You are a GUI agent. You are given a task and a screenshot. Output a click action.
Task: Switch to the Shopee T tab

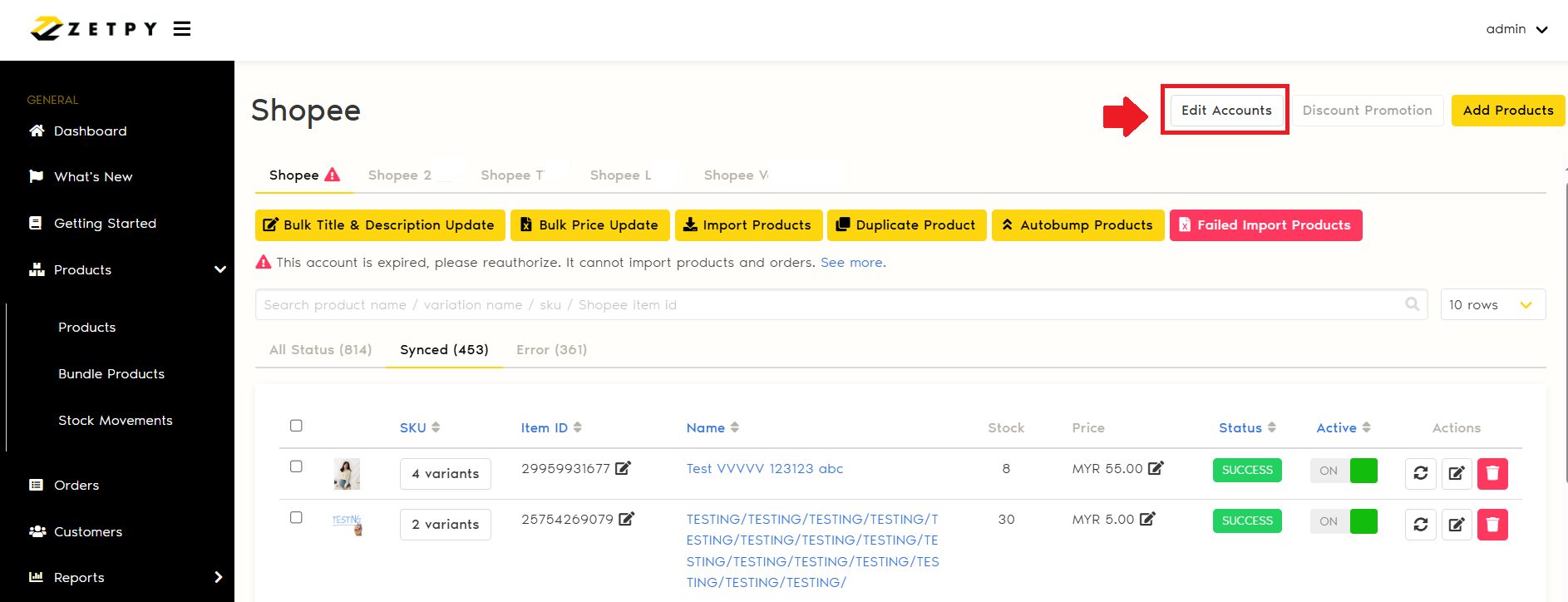click(512, 175)
